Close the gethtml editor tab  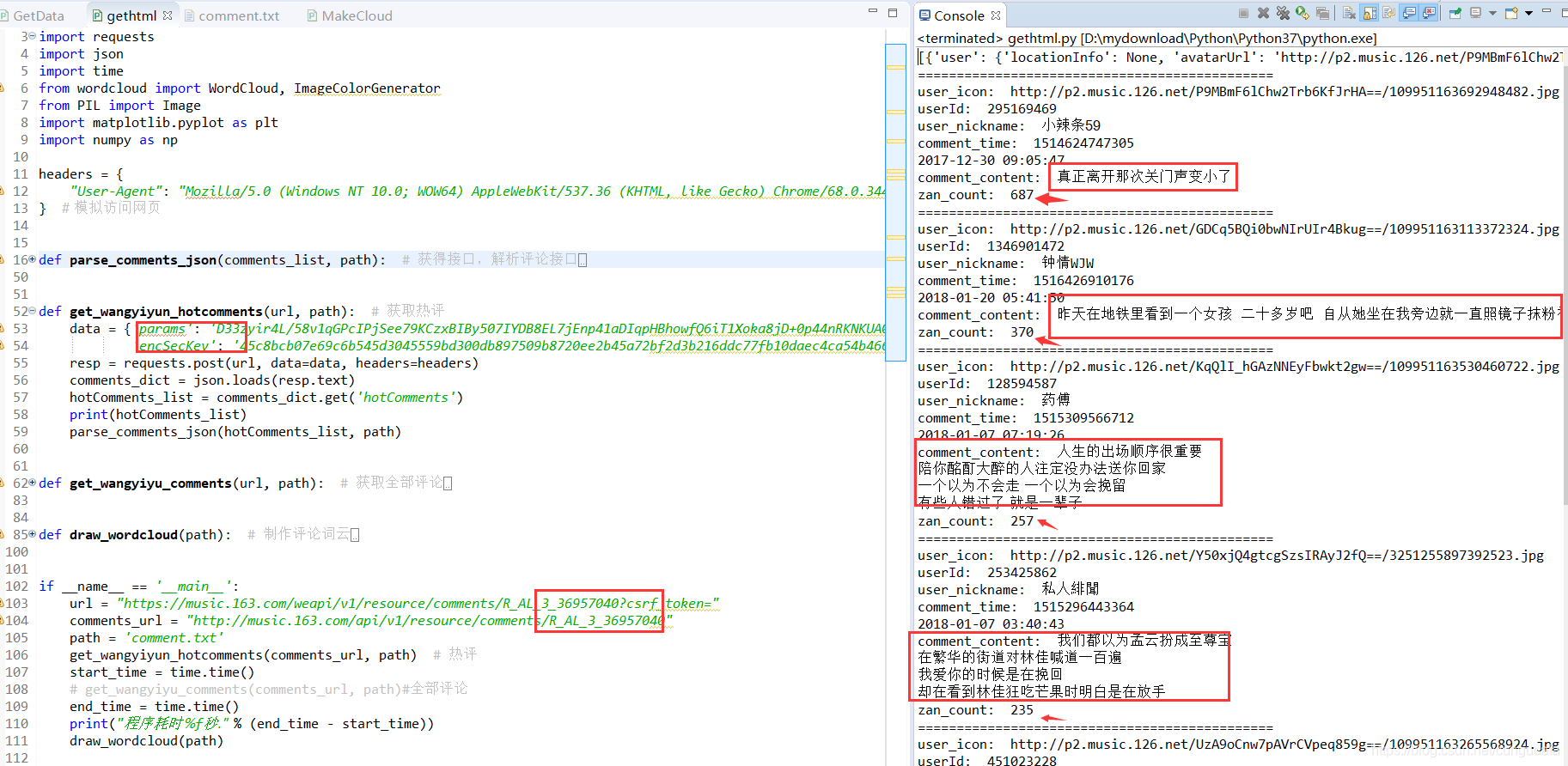pyautogui.click(x=167, y=15)
